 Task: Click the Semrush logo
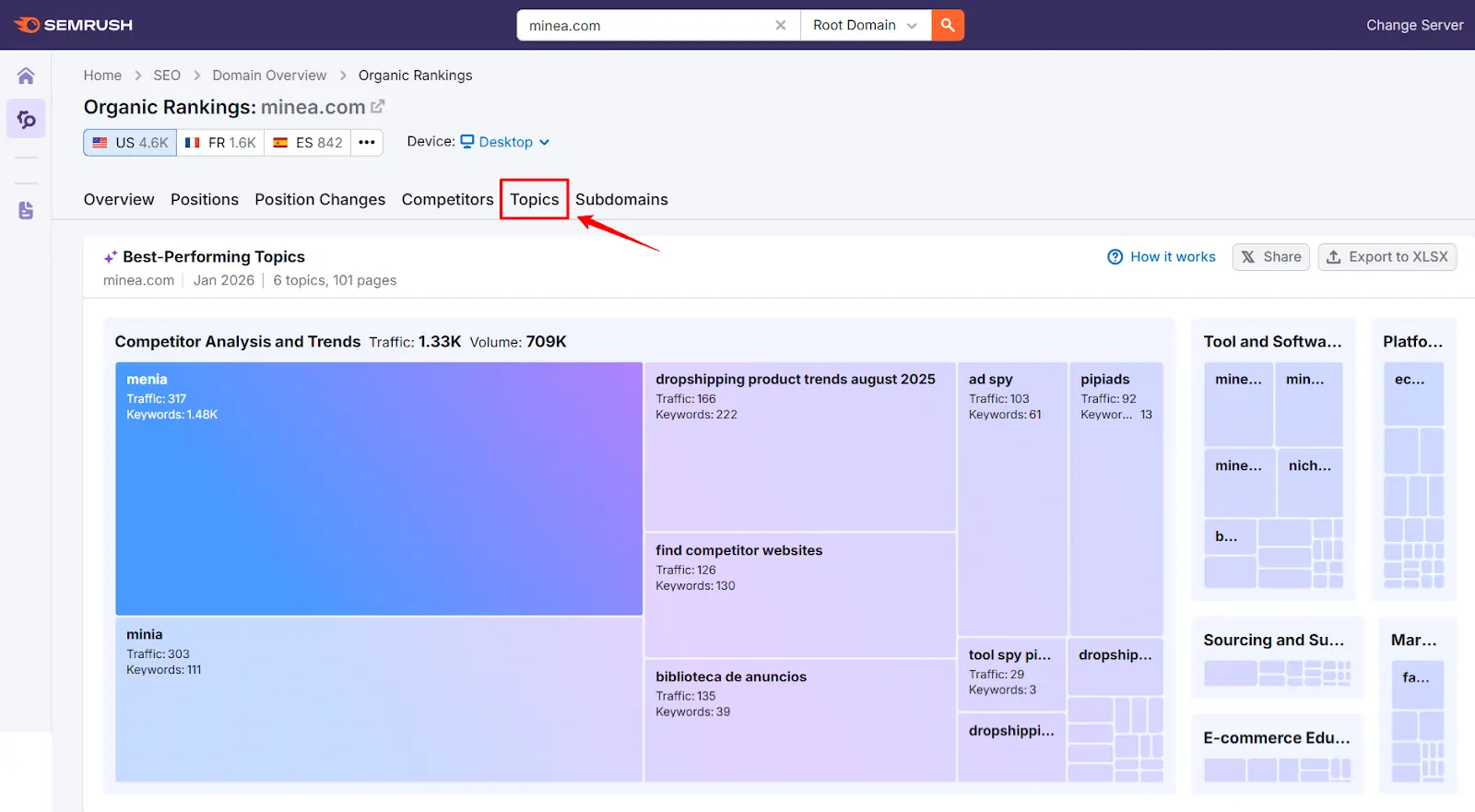pos(73,25)
